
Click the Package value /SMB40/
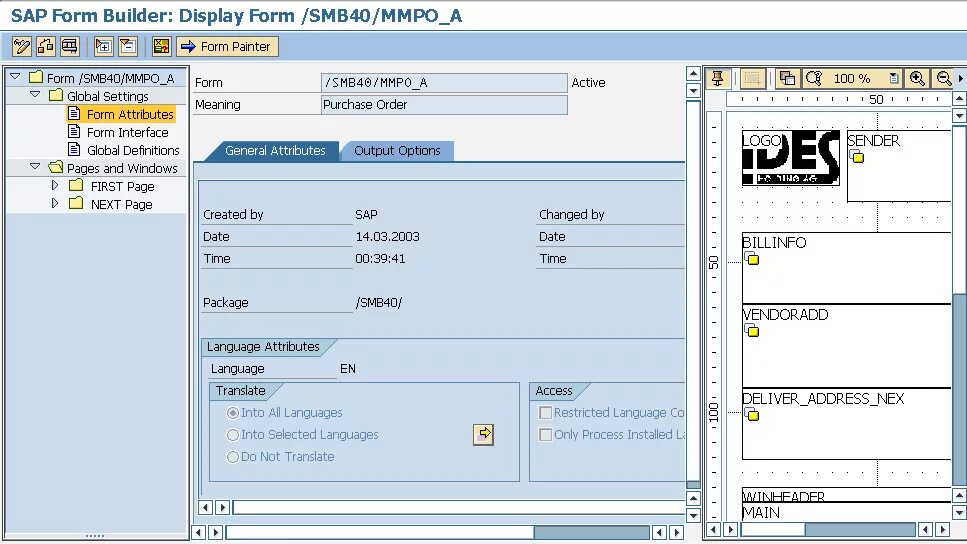(x=379, y=303)
